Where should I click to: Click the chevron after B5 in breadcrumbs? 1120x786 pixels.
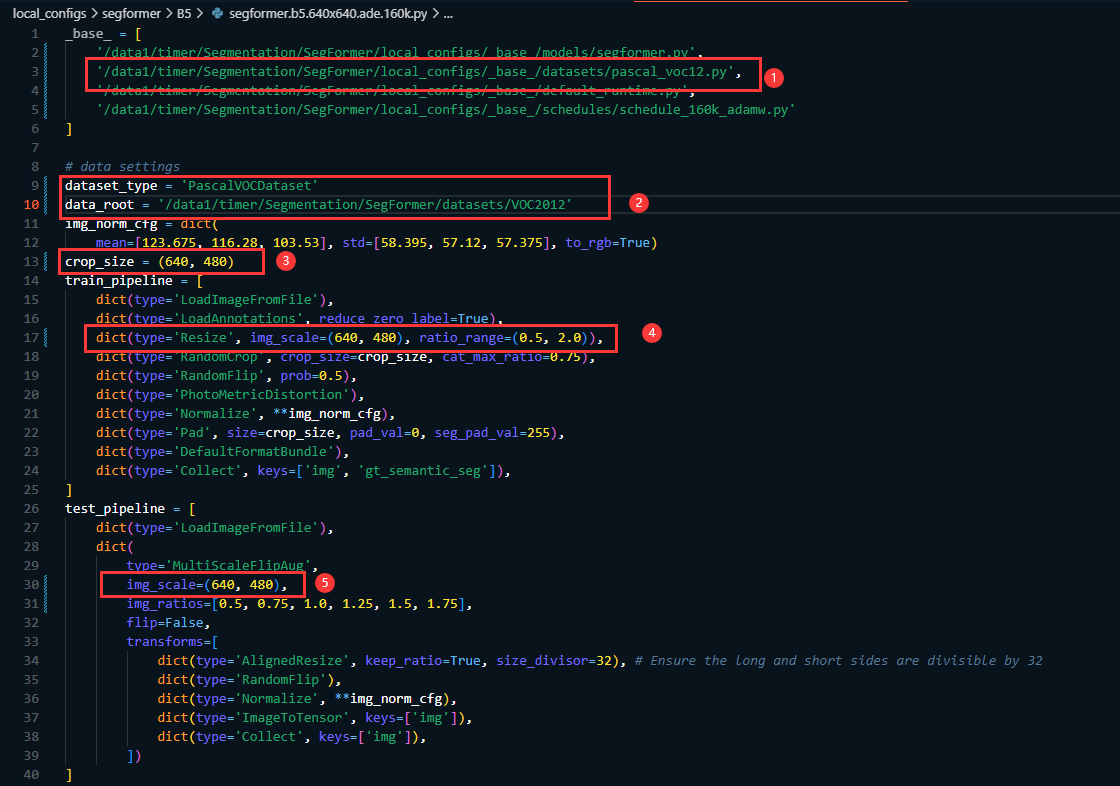pyautogui.click(x=199, y=15)
